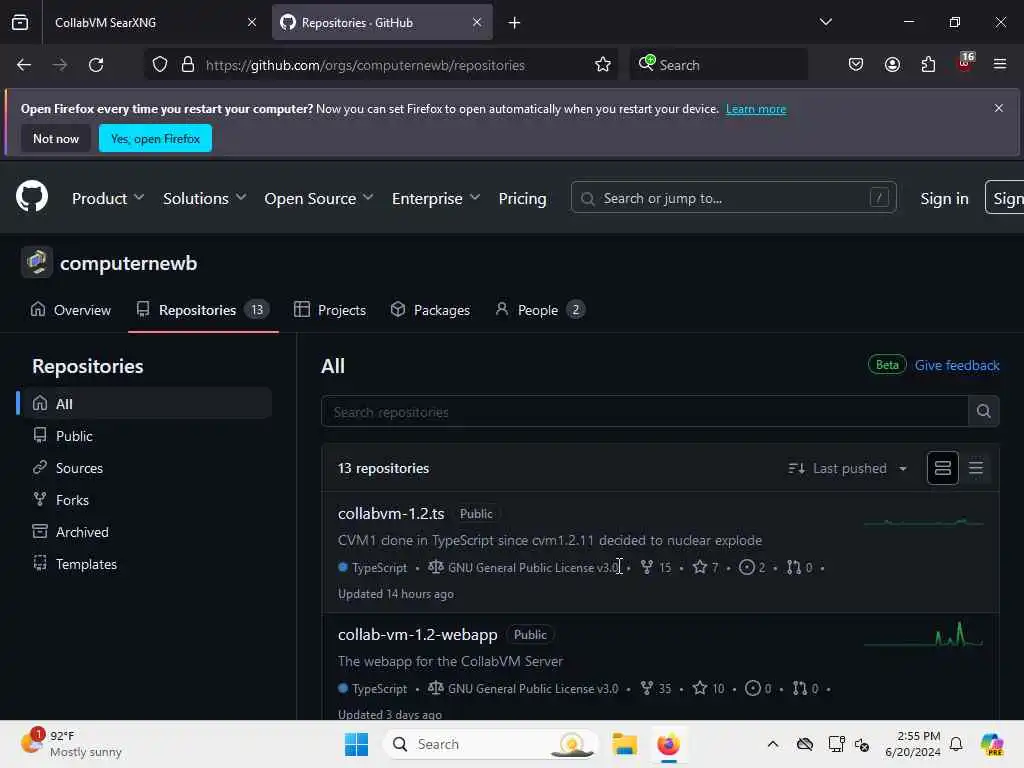Open the collabvm-1.2.ts repository
The width and height of the screenshot is (1024, 768).
tap(391, 513)
